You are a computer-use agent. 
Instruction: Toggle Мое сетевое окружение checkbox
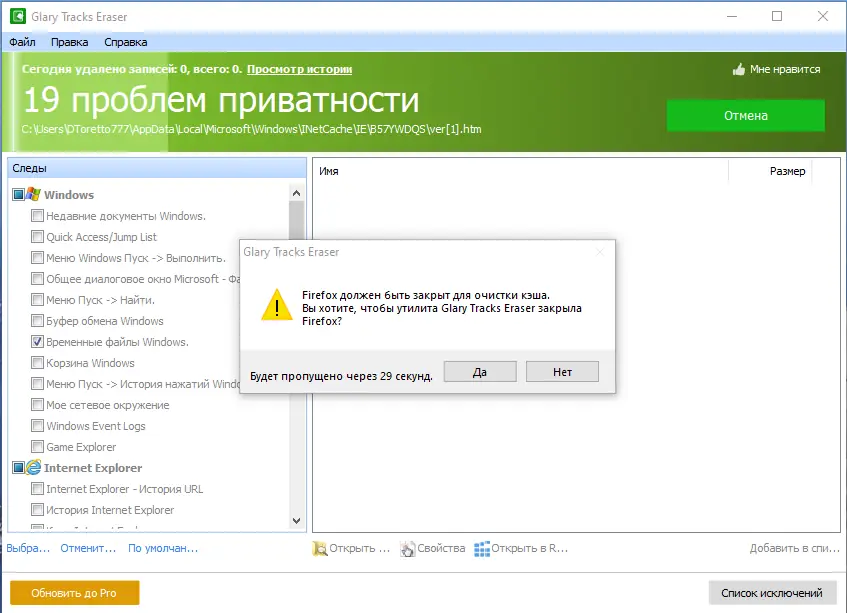[x=37, y=405]
